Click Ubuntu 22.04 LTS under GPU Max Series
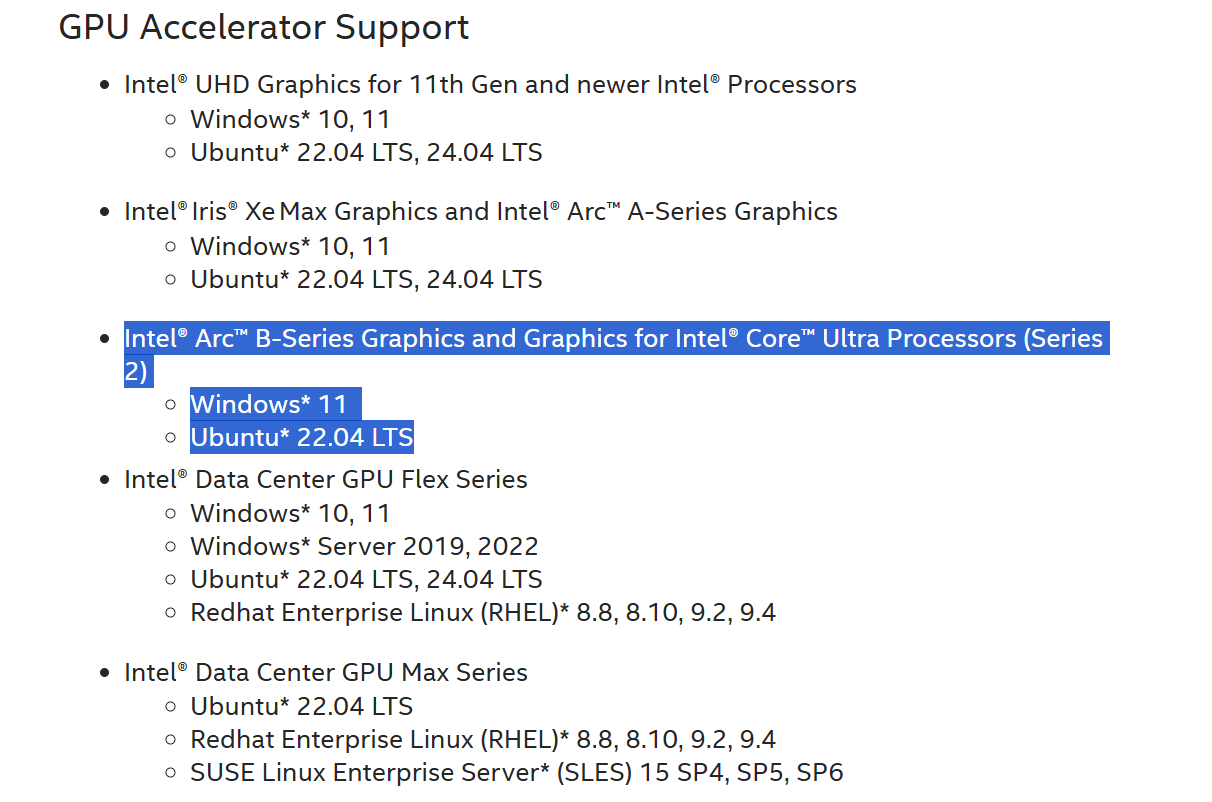 [x=301, y=706]
